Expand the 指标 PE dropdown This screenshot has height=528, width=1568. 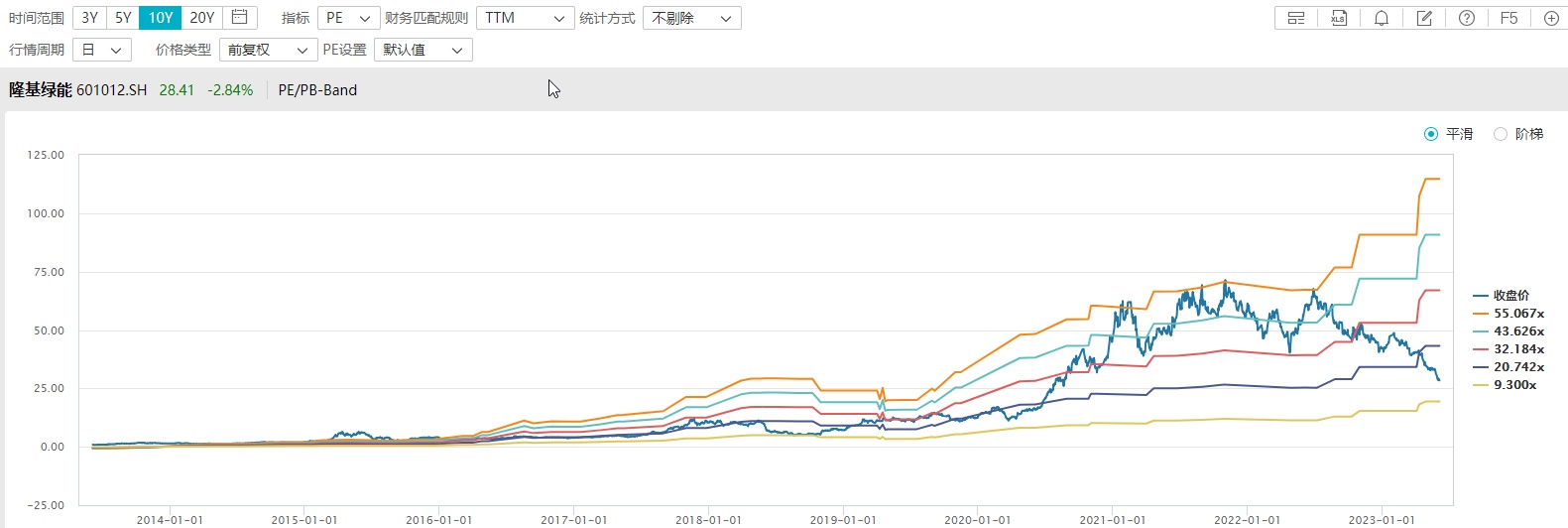(347, 18)
